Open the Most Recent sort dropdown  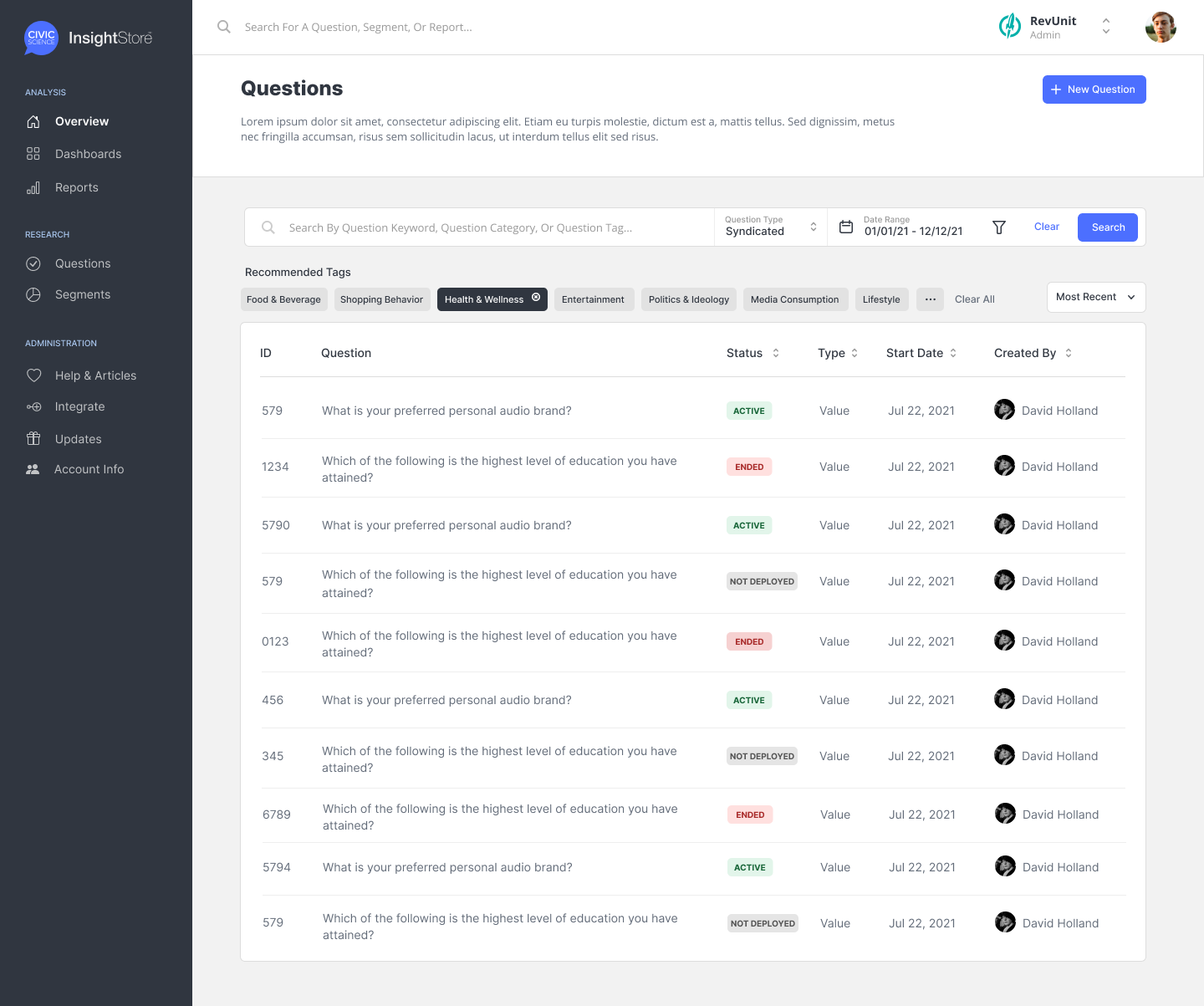(x=1096, y=297)
